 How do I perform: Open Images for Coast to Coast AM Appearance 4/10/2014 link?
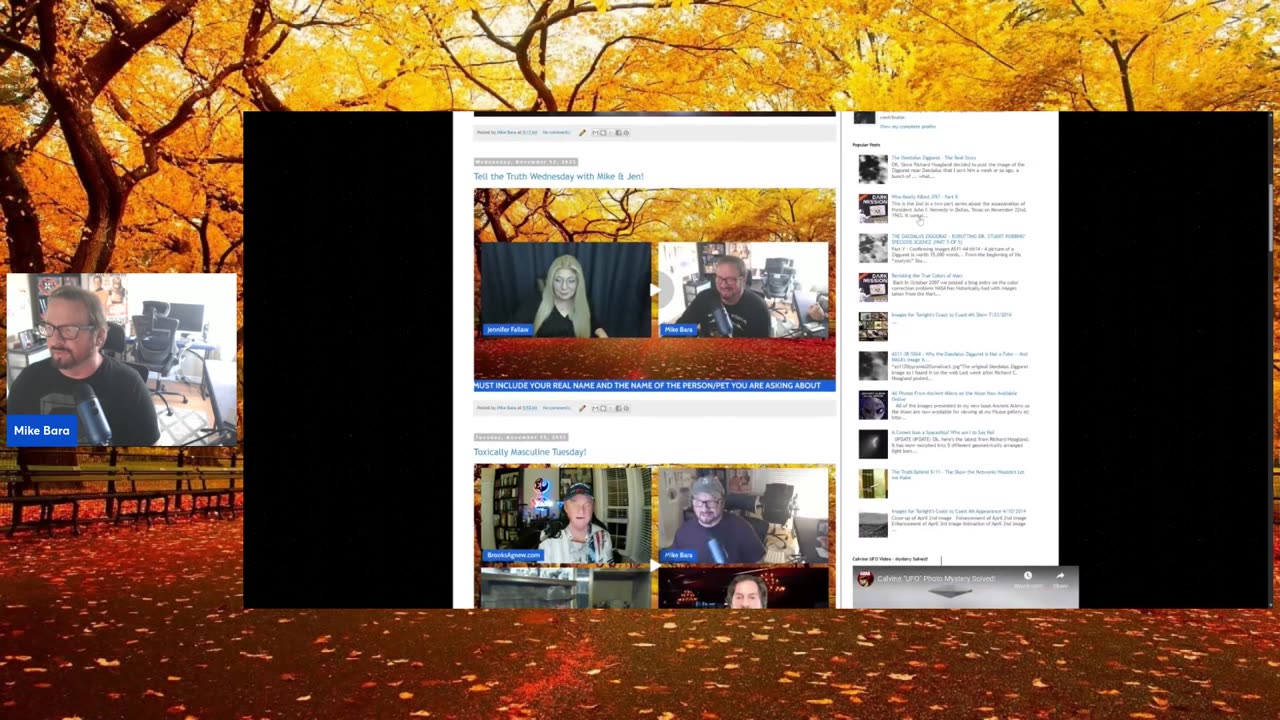pos(958,512)
